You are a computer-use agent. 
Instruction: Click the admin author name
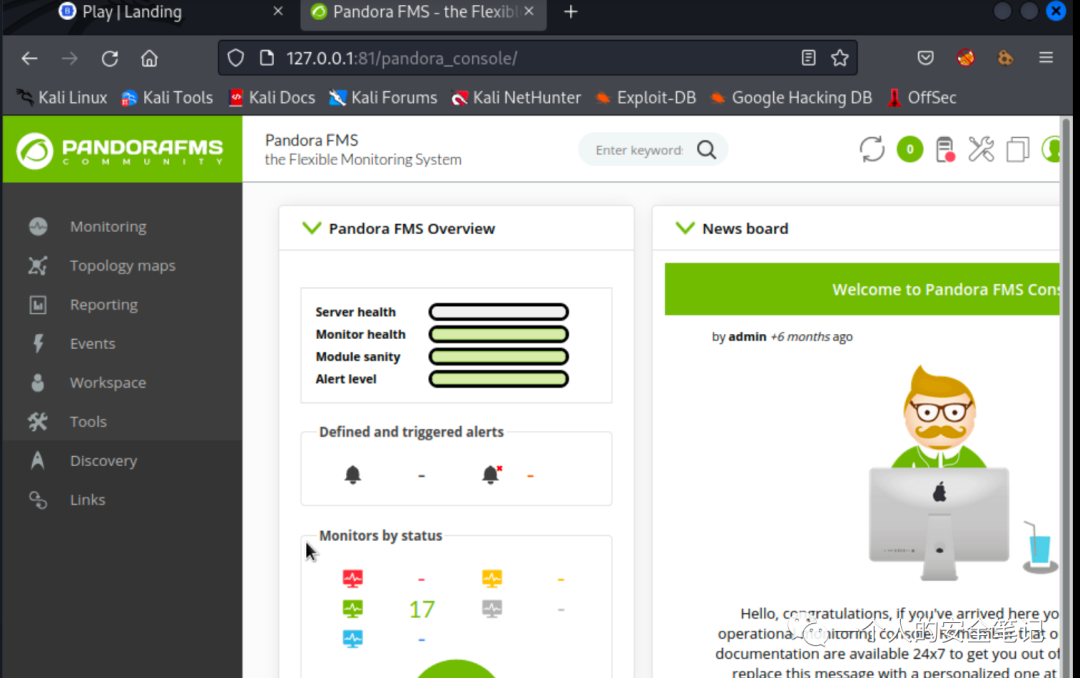click(747, 337)
